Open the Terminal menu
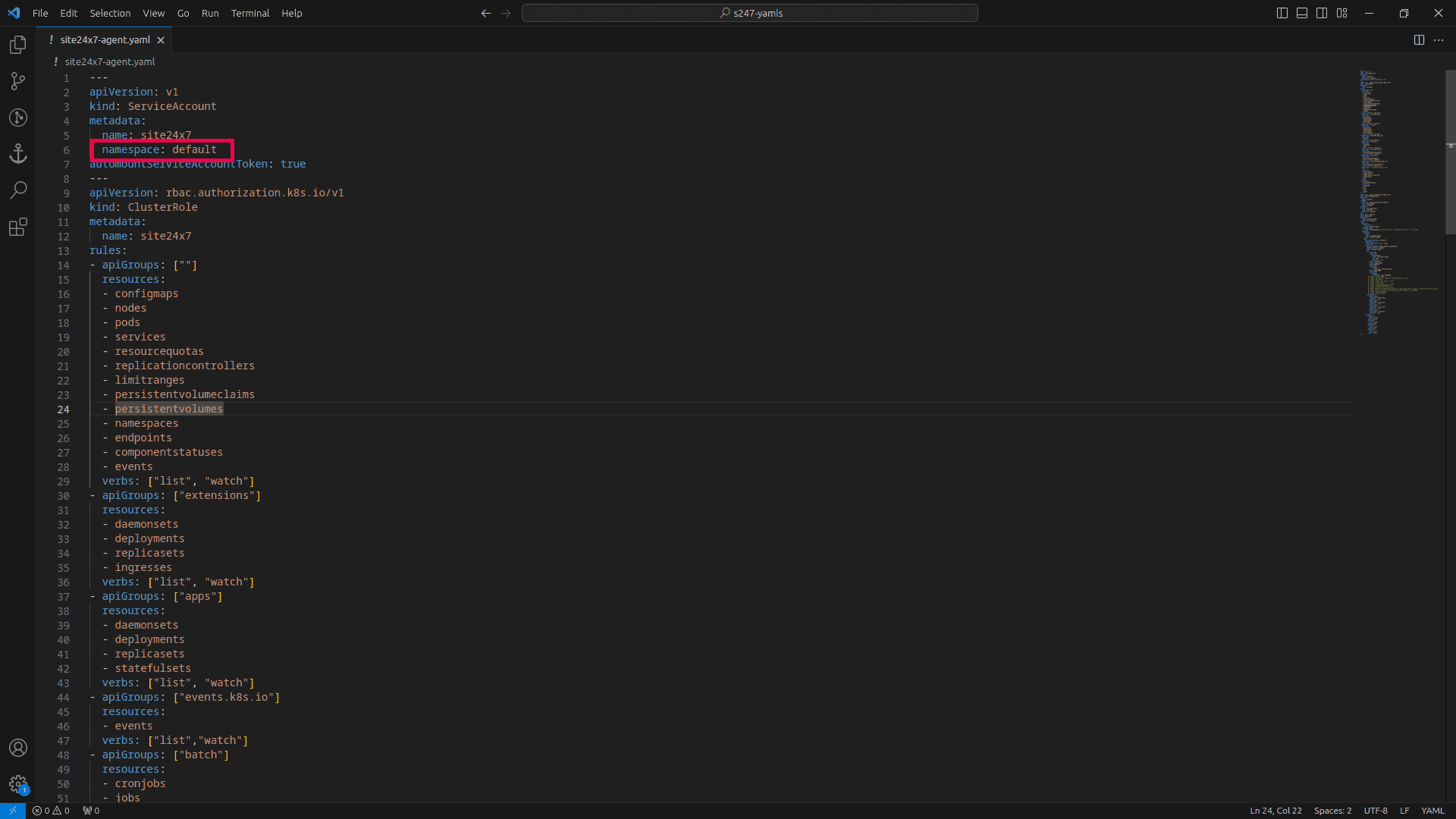Viewport: 1456px width, 819px height. [x=250, y=13]
